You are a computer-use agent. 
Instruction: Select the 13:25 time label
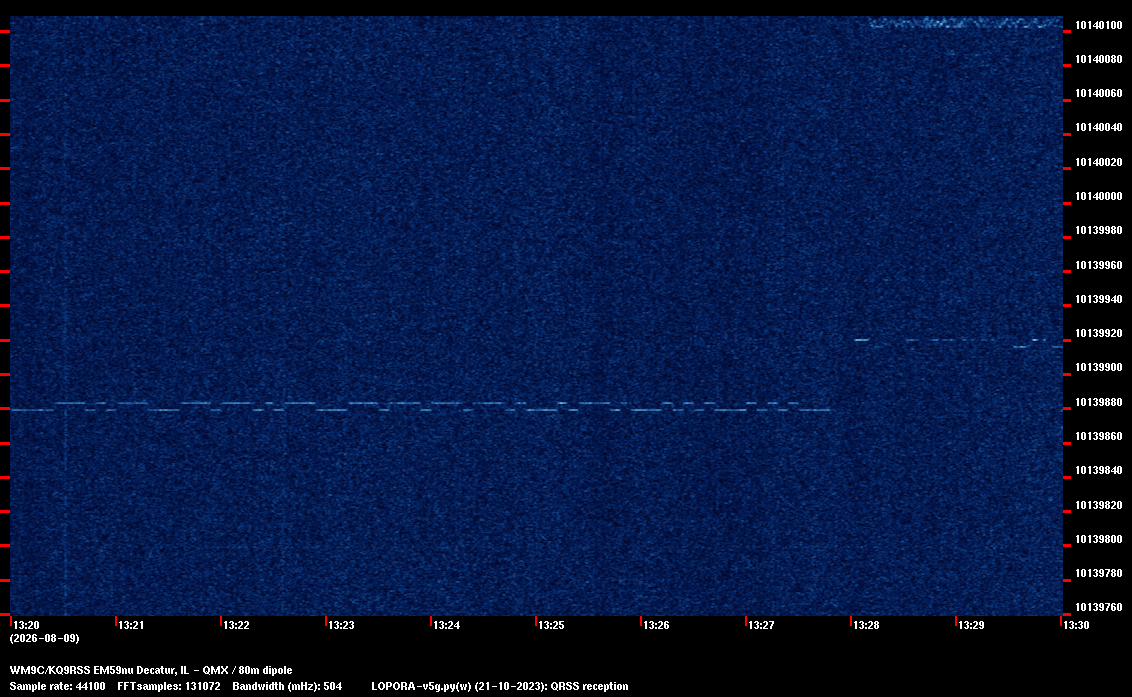pos(551,625)
